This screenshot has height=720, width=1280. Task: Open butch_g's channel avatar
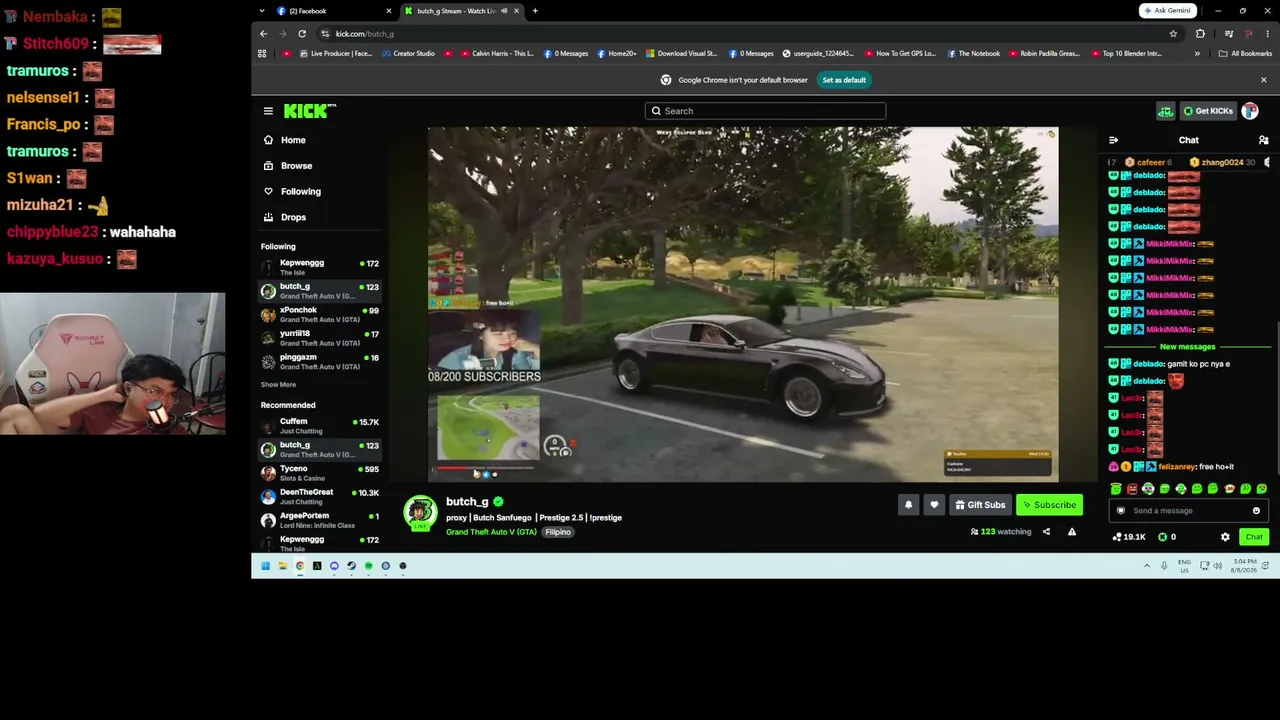[x=420, y=513]
